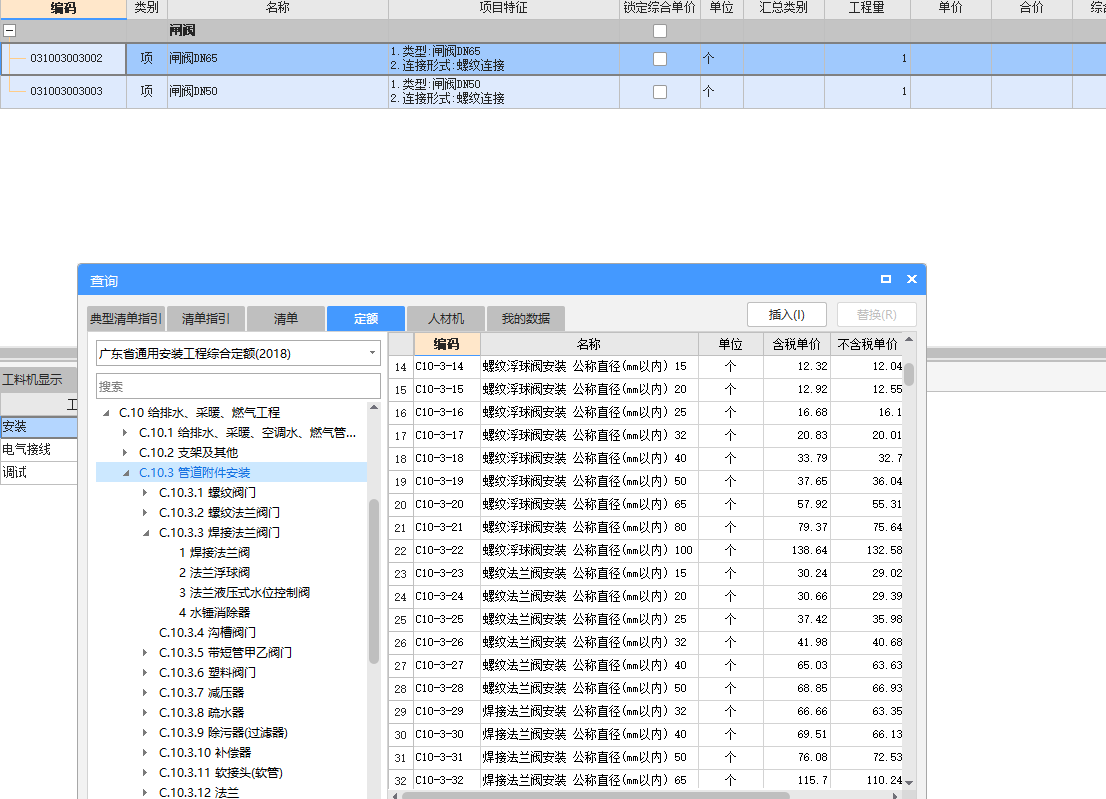Click quota list scrollbar up arrow
The height and width of the screenshot is (799, 1106).
coord(909,339)
